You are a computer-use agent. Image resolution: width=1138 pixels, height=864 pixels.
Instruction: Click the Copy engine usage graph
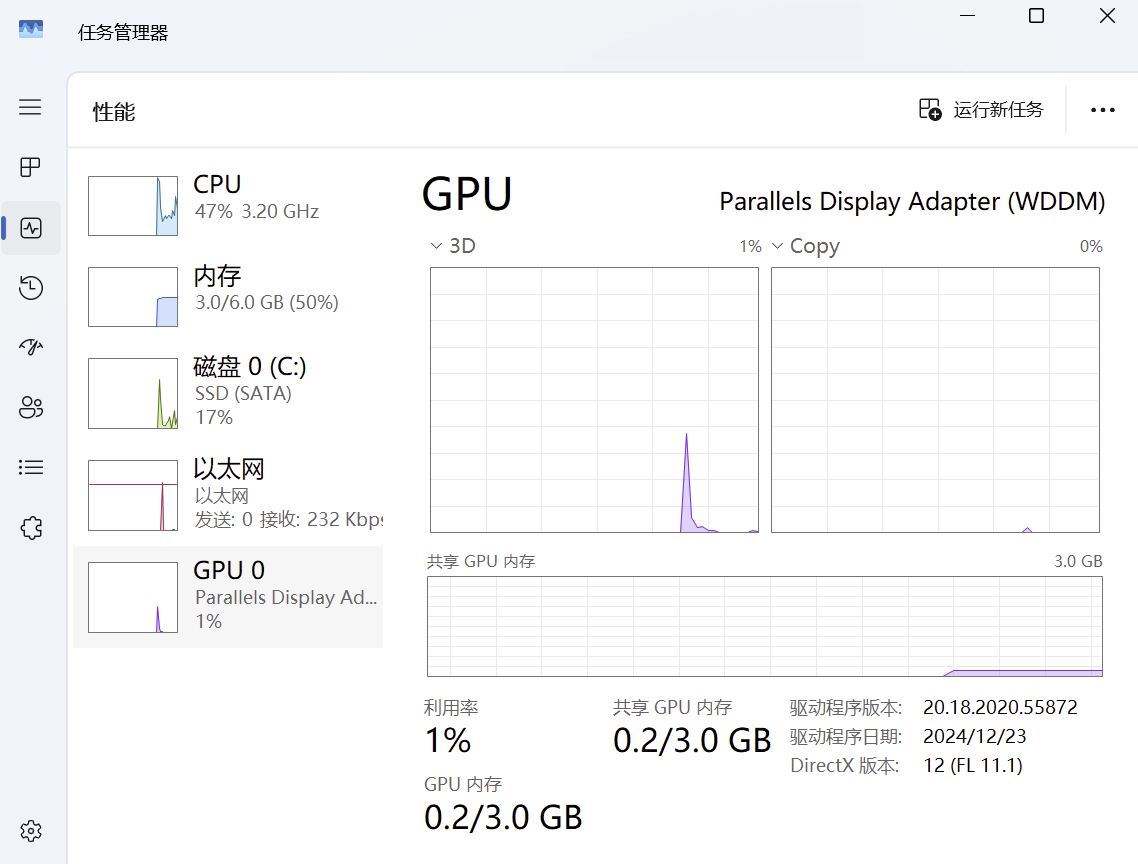pyautogui.click(x=936, y=400)
